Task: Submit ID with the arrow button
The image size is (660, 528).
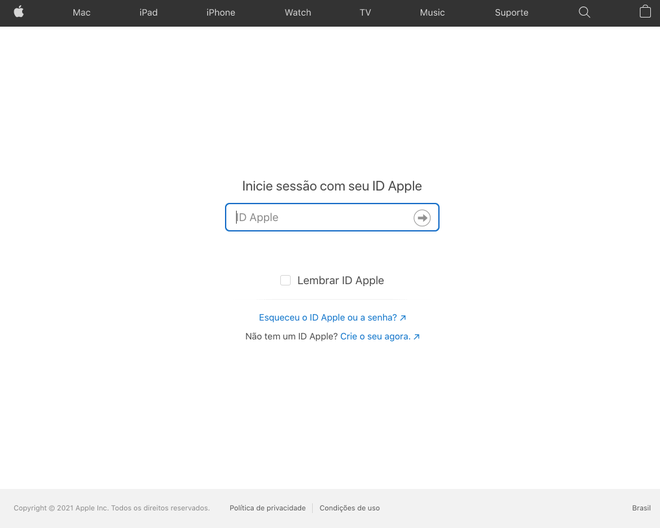Action: (422, 218)
